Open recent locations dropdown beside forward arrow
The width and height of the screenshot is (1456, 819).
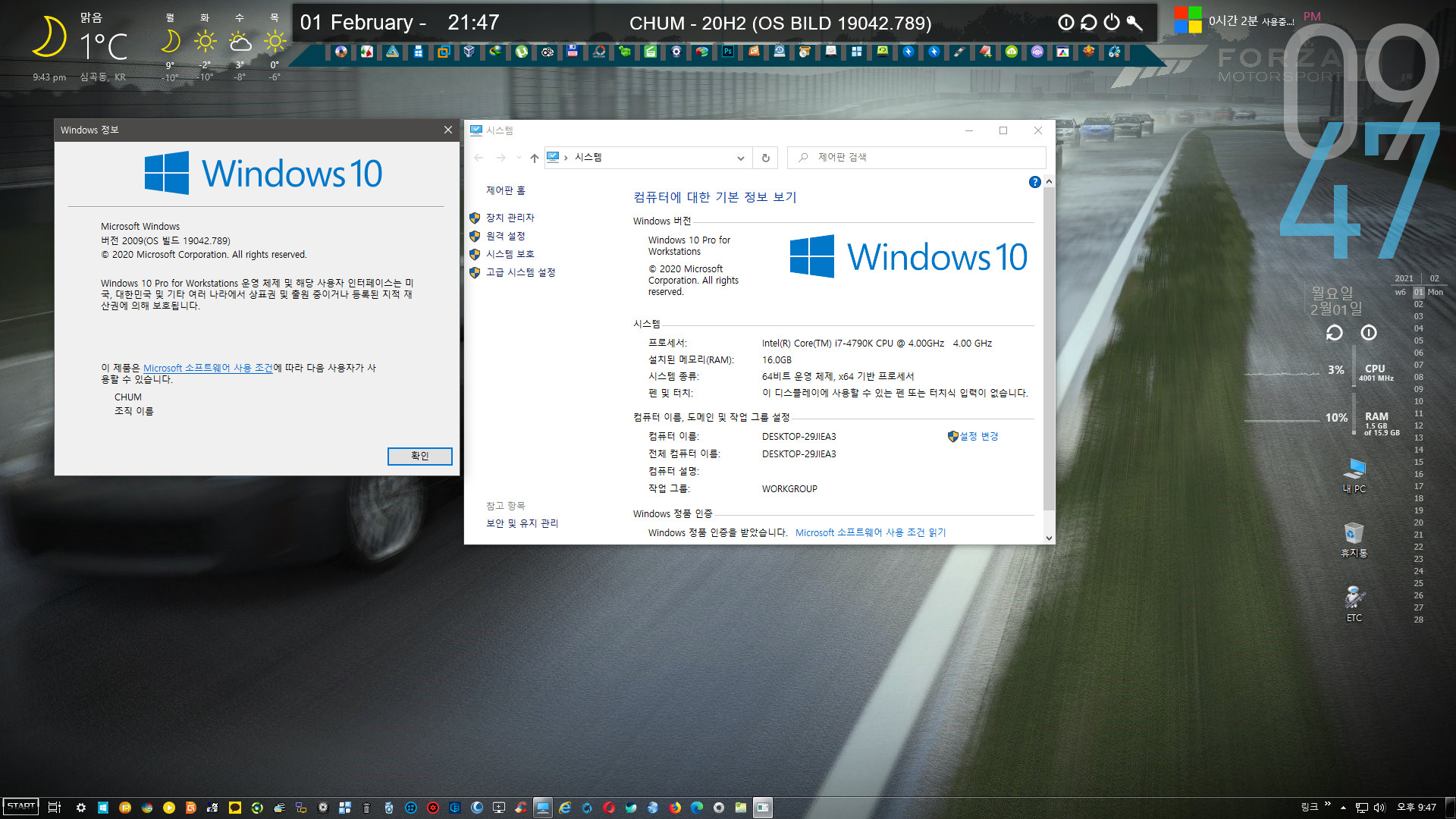point(519,158)
